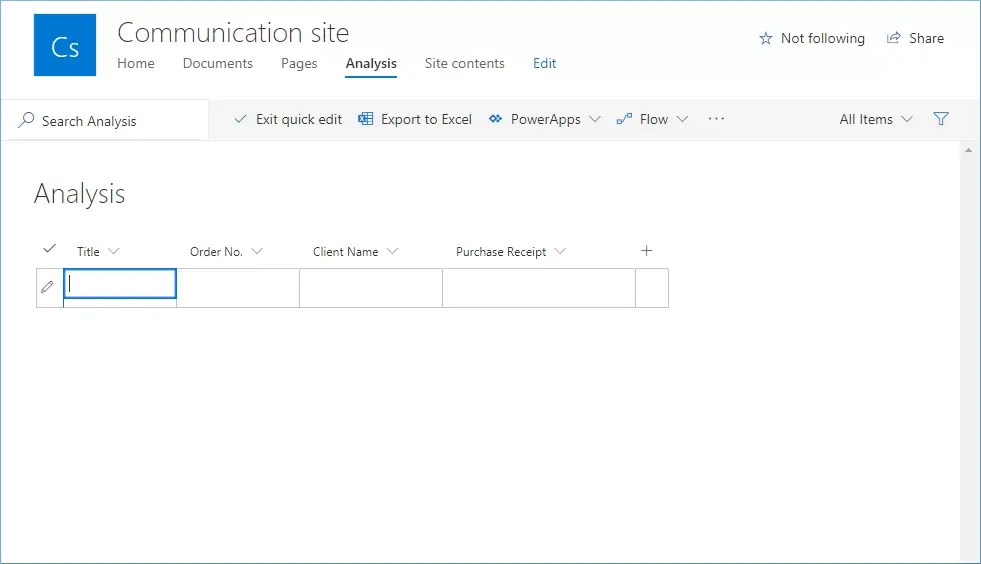Go to the Home navigation link

click(x=136, y=63)
